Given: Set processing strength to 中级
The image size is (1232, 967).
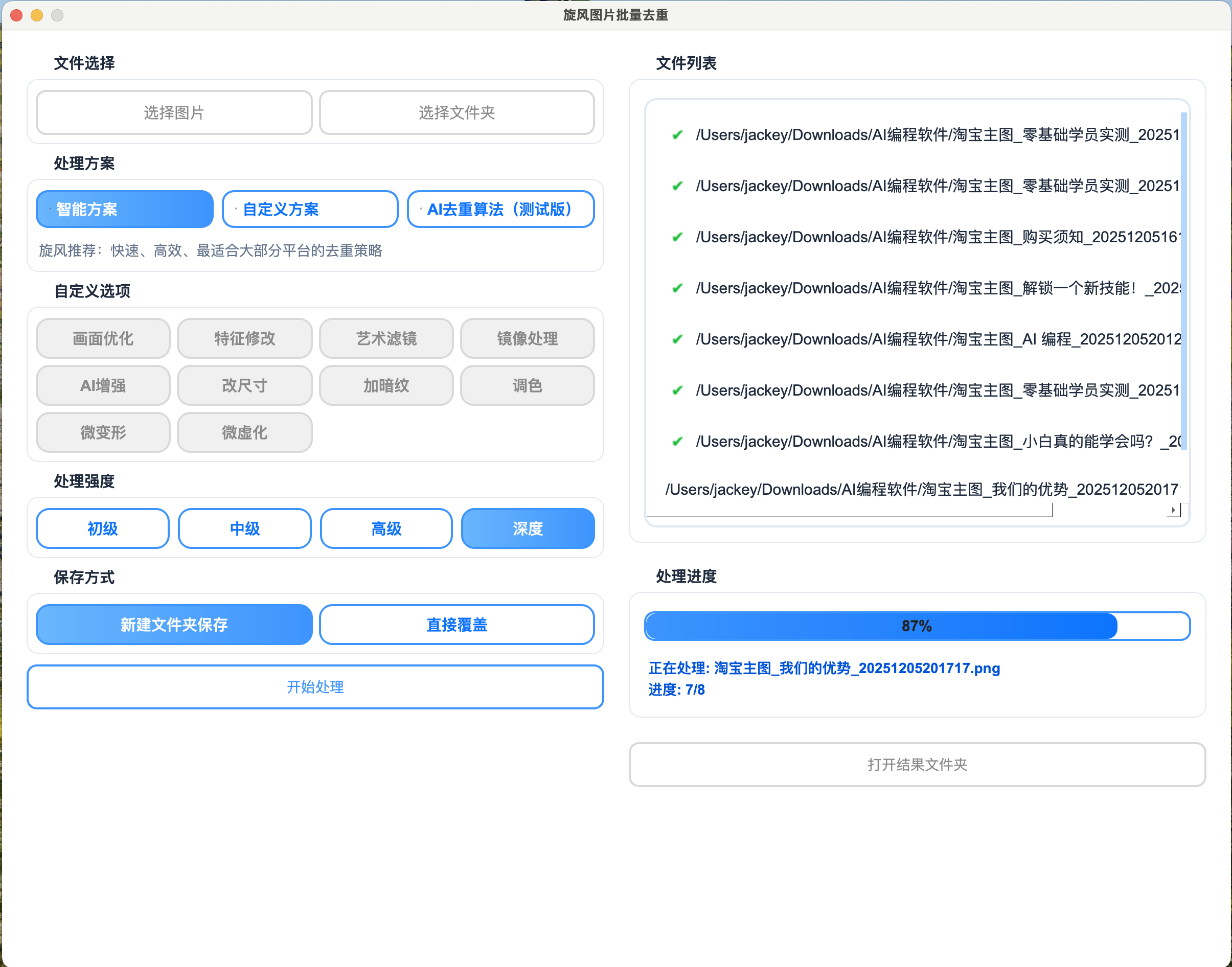Looking at the screenshot, I should [x=244, y=529].
